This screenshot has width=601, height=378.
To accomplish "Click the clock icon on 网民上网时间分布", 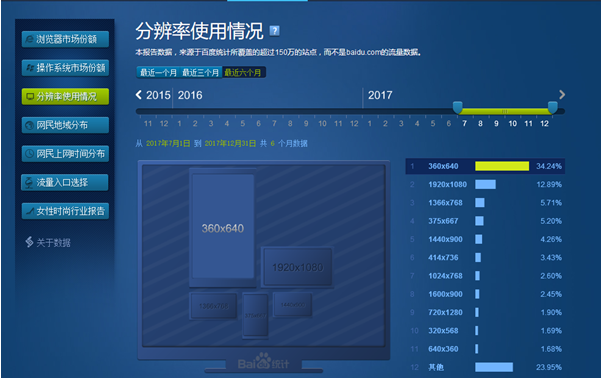I will pos(30,154).
